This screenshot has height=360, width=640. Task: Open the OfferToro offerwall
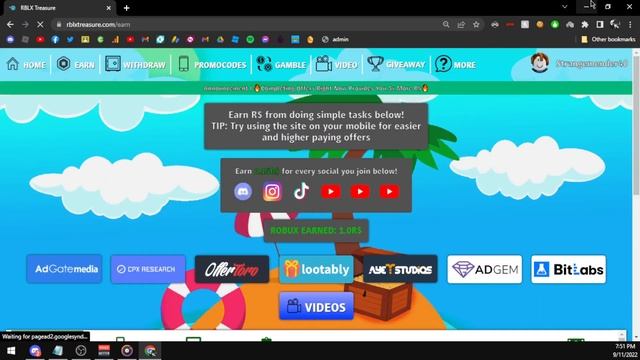[x=232, y=269]
